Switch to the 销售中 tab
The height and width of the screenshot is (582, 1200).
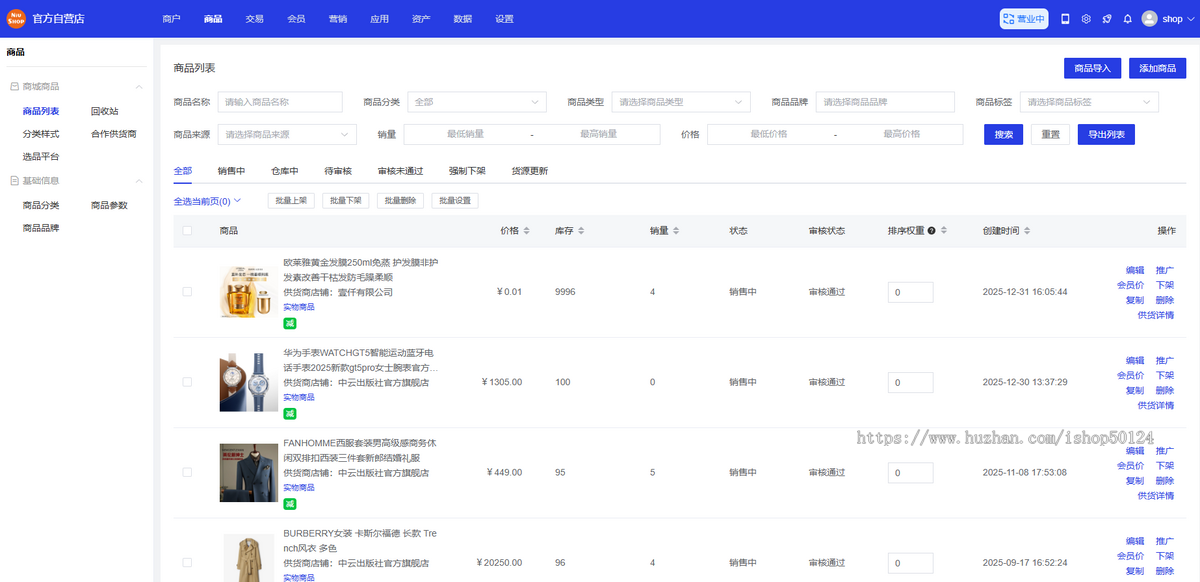231,171
